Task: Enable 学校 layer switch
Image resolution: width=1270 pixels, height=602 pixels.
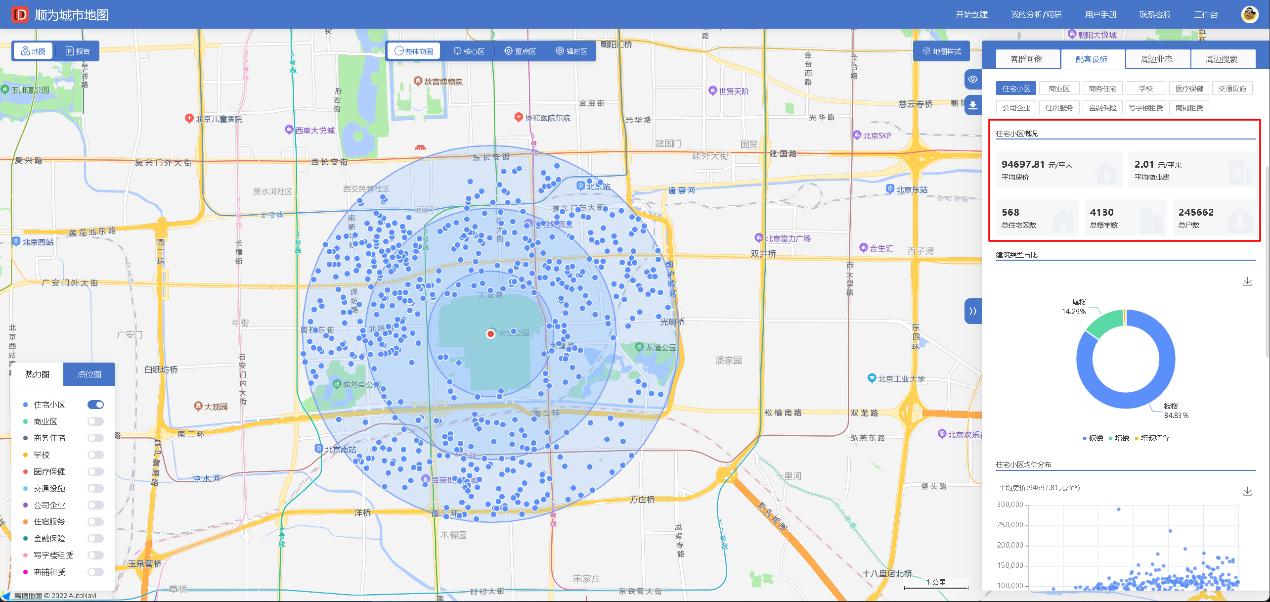Action: (x=96, y=455)
